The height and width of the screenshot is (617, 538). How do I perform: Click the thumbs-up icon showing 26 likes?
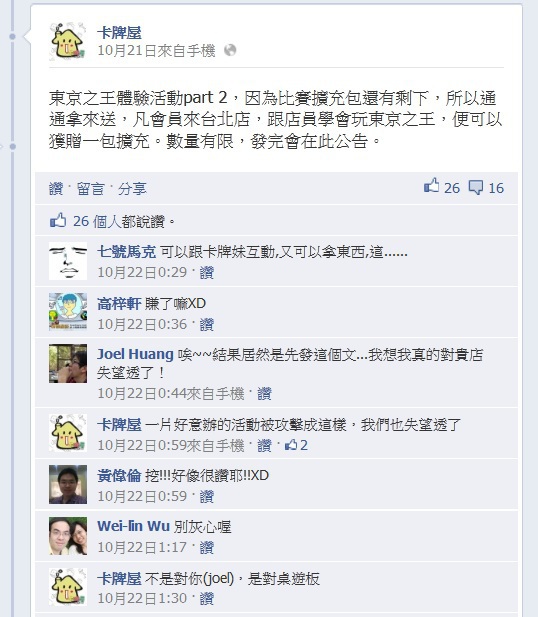tap(431, 186)
